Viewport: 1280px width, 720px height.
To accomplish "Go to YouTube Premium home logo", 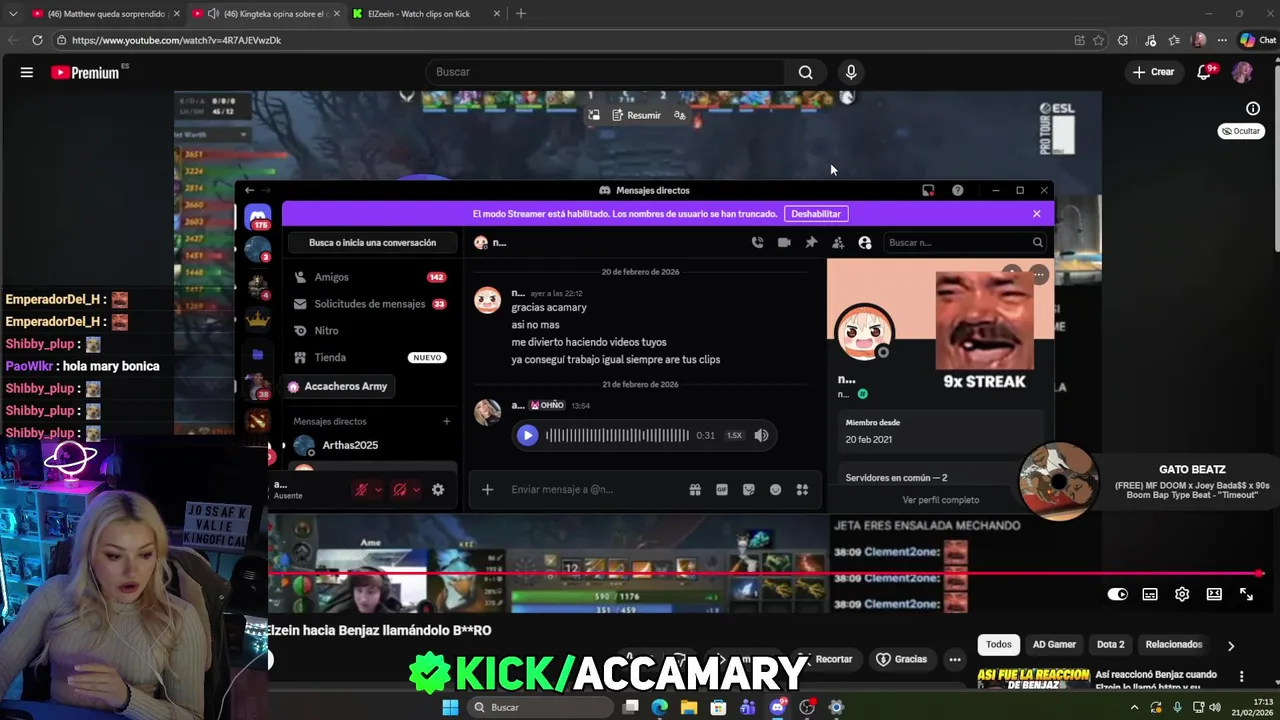I will pos(85,72).
